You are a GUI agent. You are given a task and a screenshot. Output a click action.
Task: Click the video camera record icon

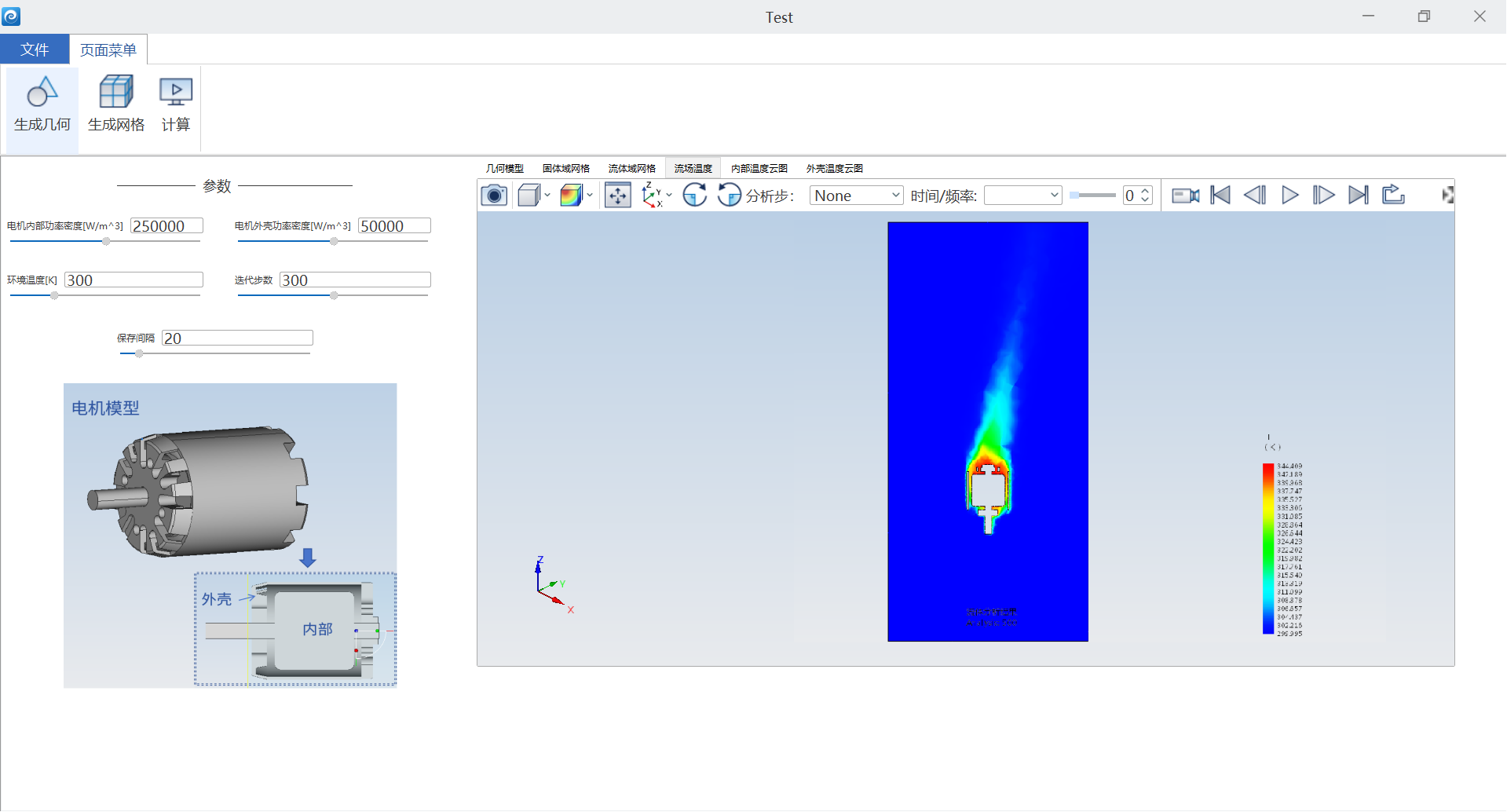(1186, 196)
